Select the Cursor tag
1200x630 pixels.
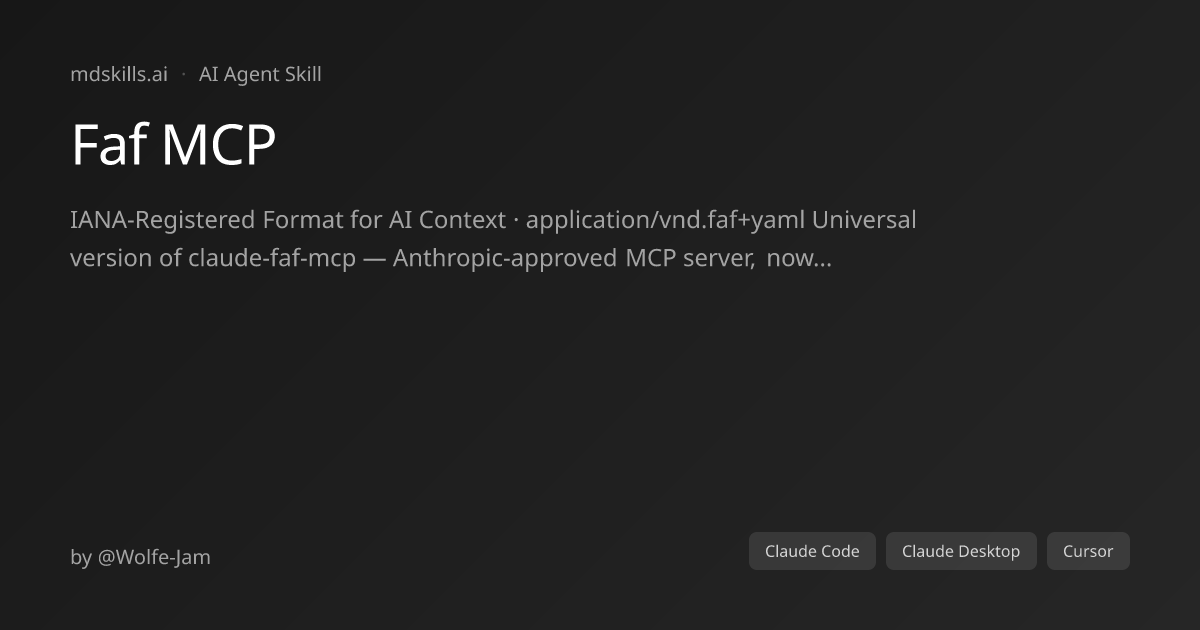(1088, 551)
